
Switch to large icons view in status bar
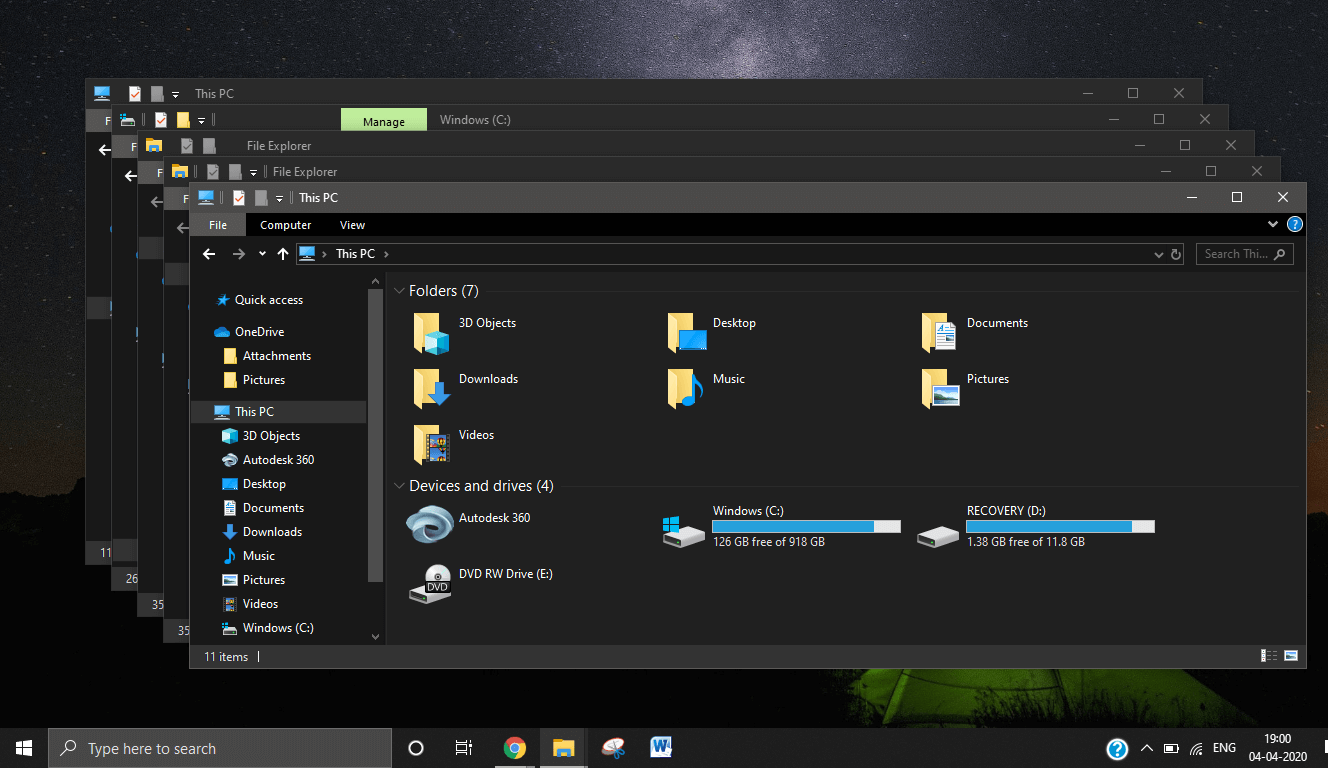point(1291,656)
